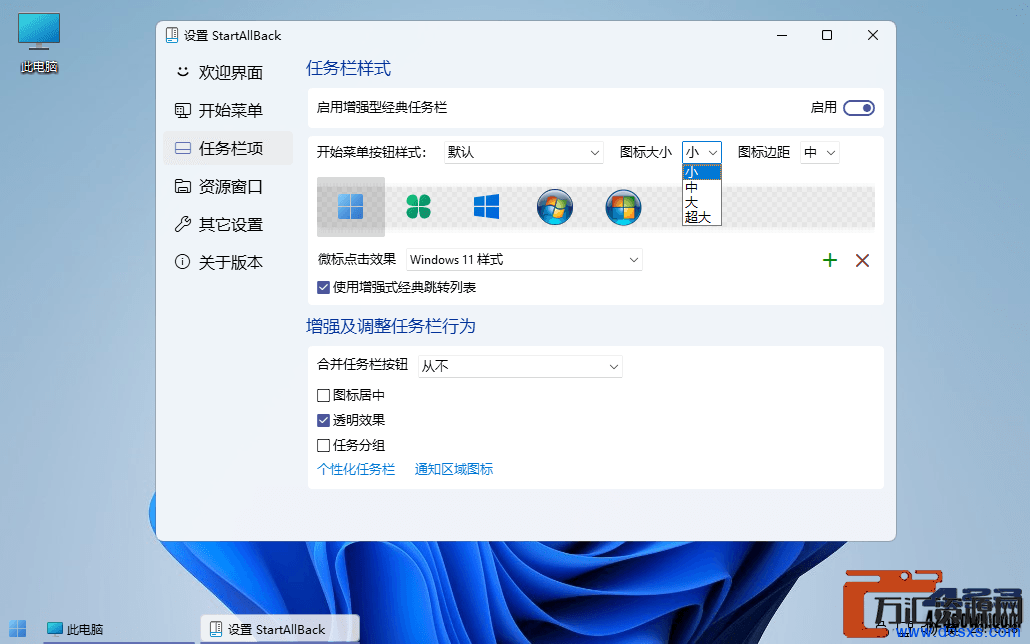This screenshot has height=644, width=1030.
Task: Open the Windows Start button on taskbar
Action: click(18, 629)
